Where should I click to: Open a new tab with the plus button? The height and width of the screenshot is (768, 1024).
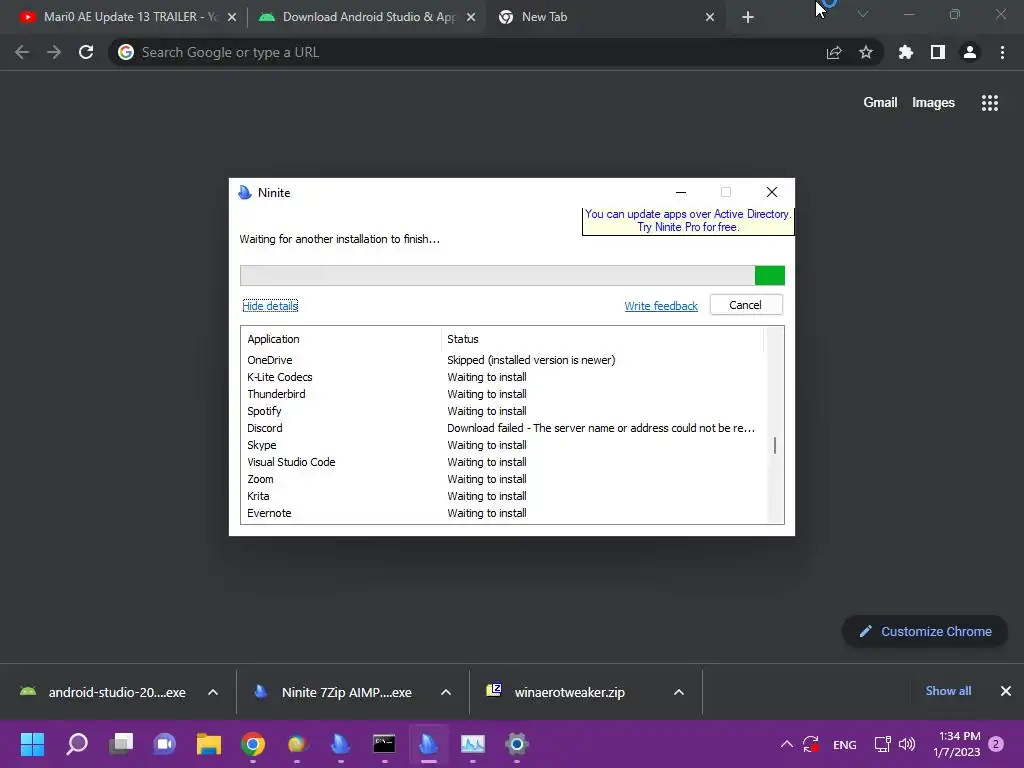tap(748, 18)
